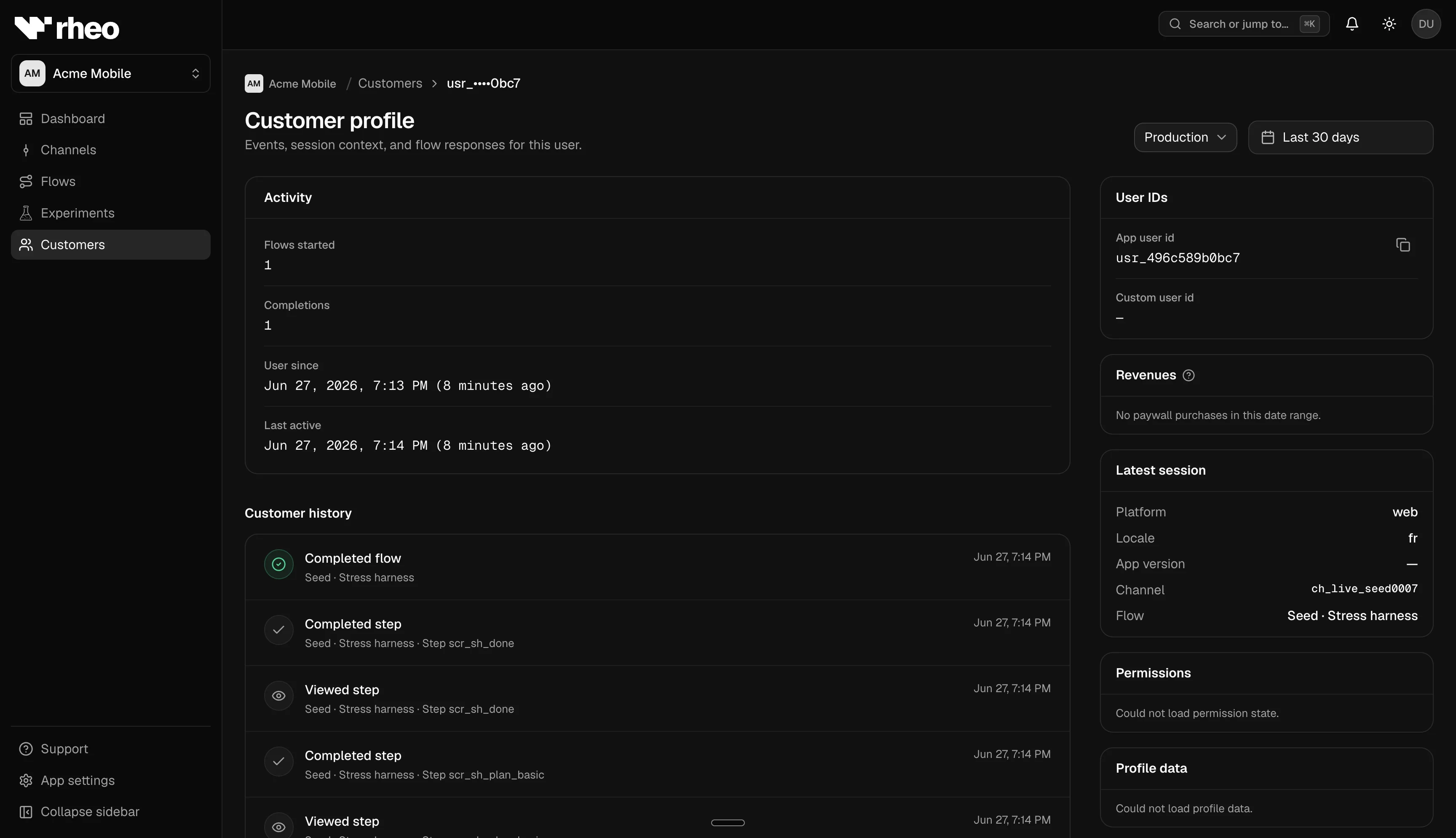
Task: Click 'Seed · Stress harness · Step scr_sh_plan_basic' text
Action: 424,775
